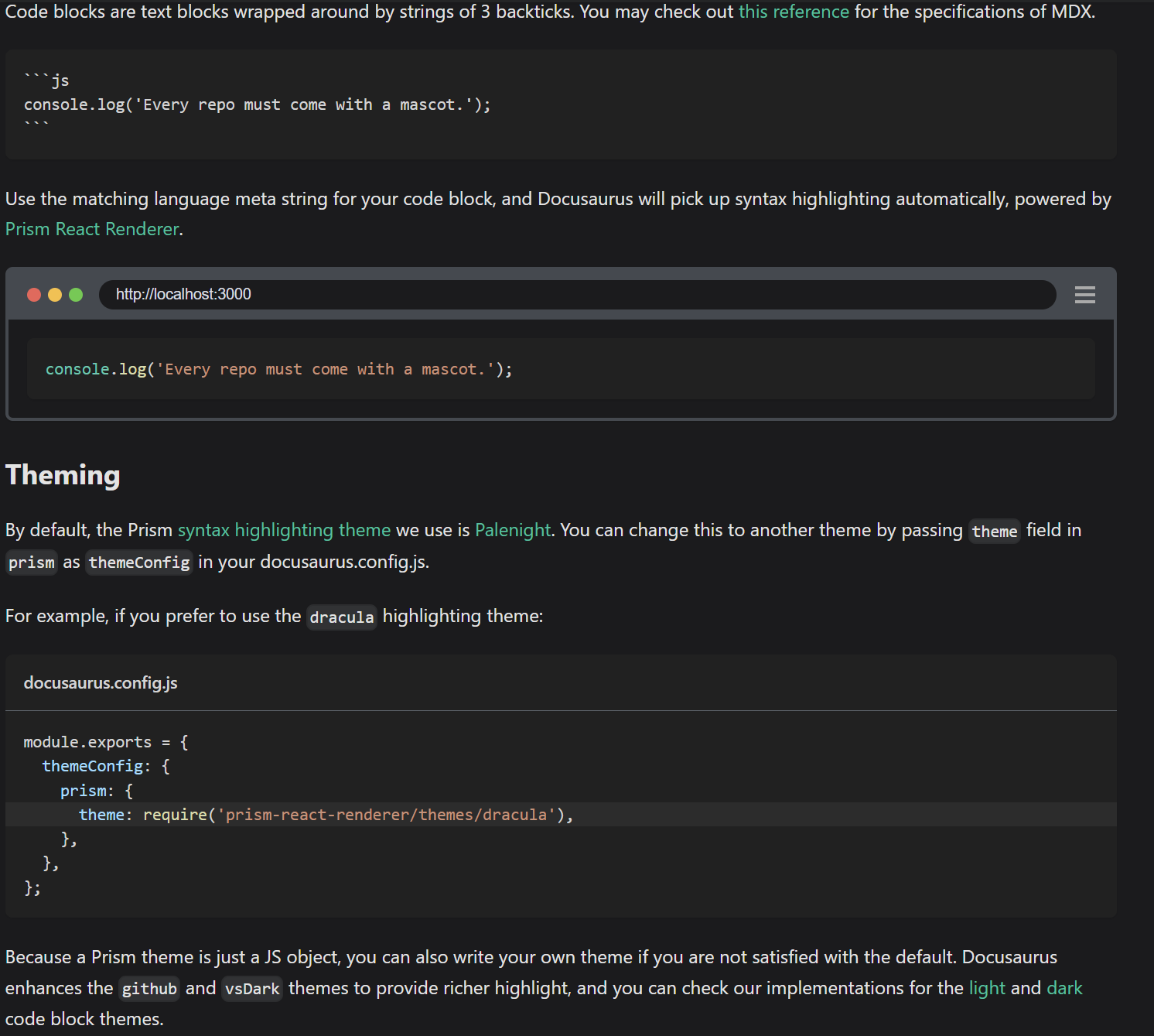
Task: Click the inline "github" code text
Action: tap(149, 990)
